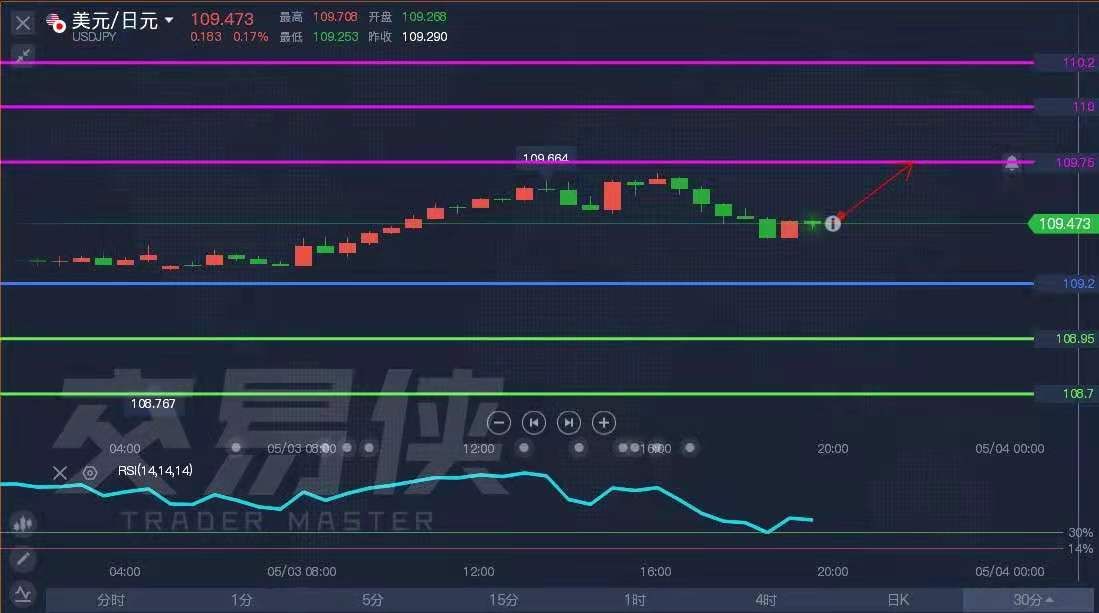The width and height of the screenshot is (1099, 613).
Task: Zoom in using the plus icon
Action: [603, 422]
